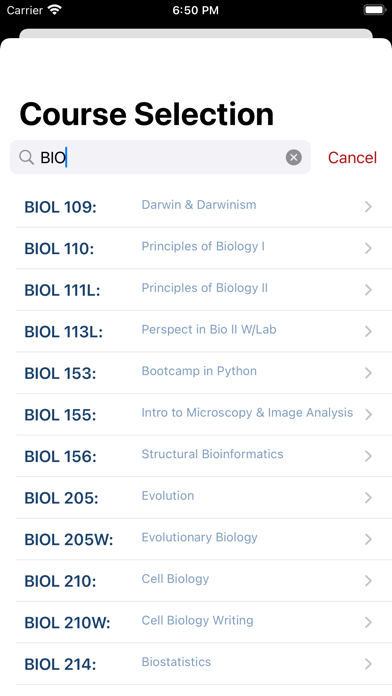Expand BIOL 110 row arrow
The image size is (392, 696).
(368, 248)
